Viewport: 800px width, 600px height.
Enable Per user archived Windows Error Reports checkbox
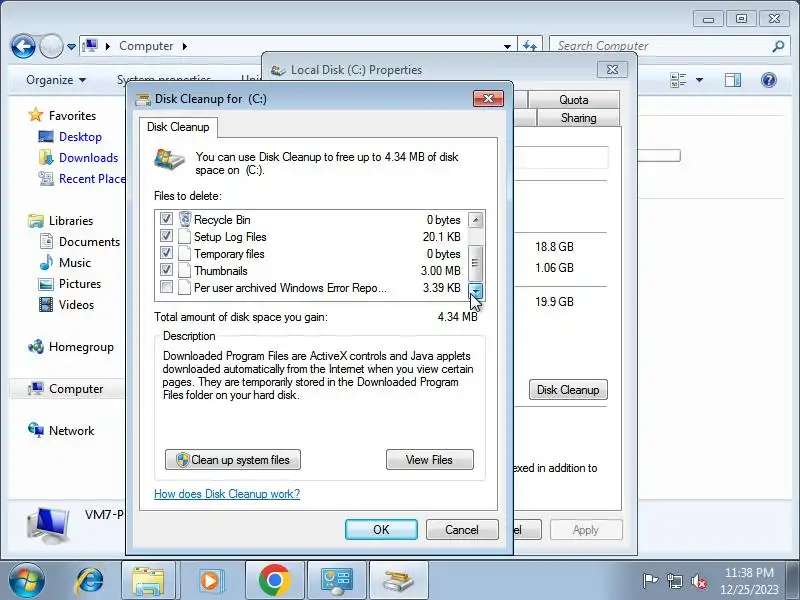pyautogui.click(x=166, y=287)
